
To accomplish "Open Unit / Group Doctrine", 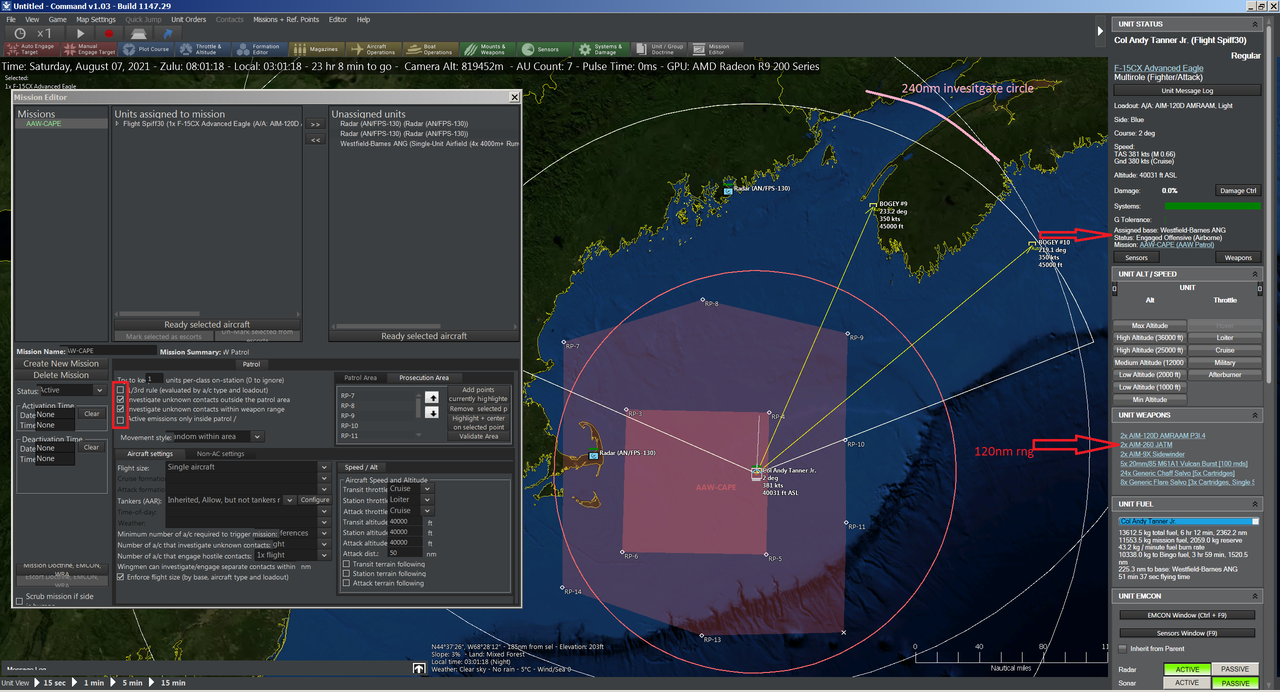I will coord(660,48).
